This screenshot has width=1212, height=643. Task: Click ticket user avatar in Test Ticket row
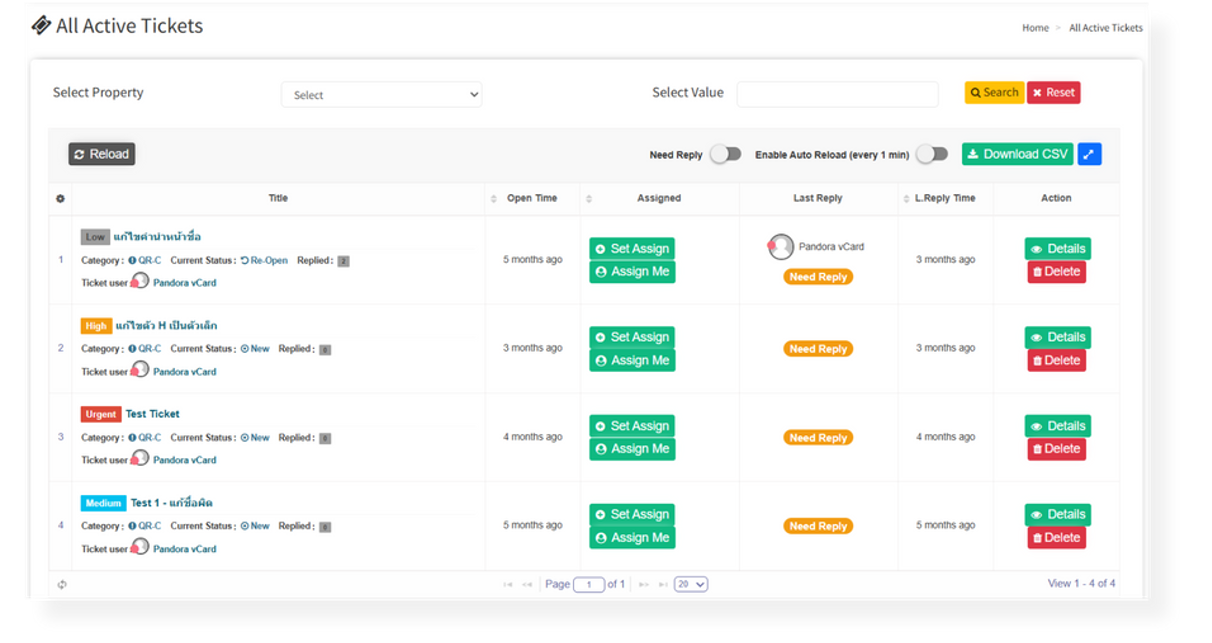(x=141, y=458)
